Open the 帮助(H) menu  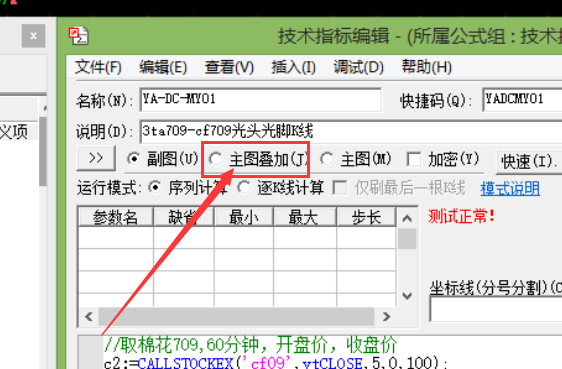427,67
